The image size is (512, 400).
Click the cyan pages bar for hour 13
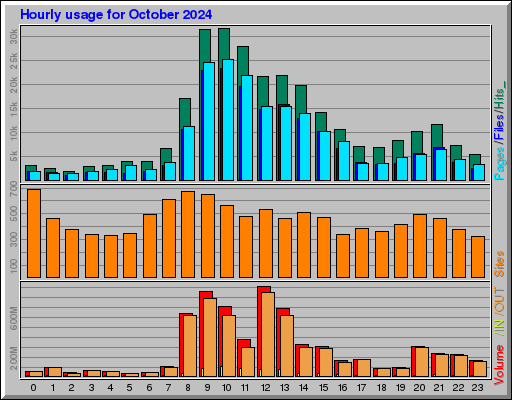286,143
